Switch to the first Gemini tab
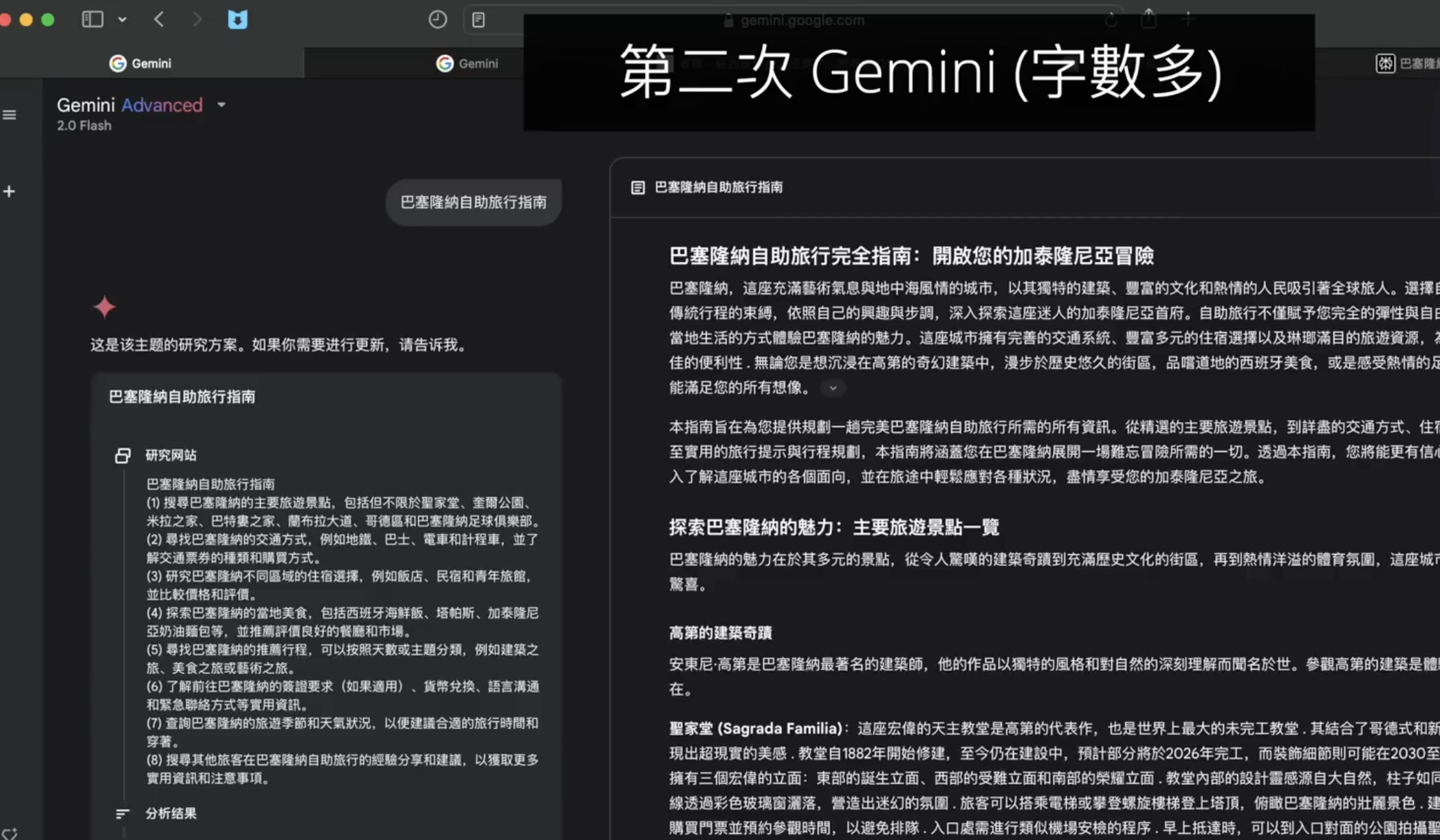The width and height of the screenshot is (1440, 840). [141, 63]
